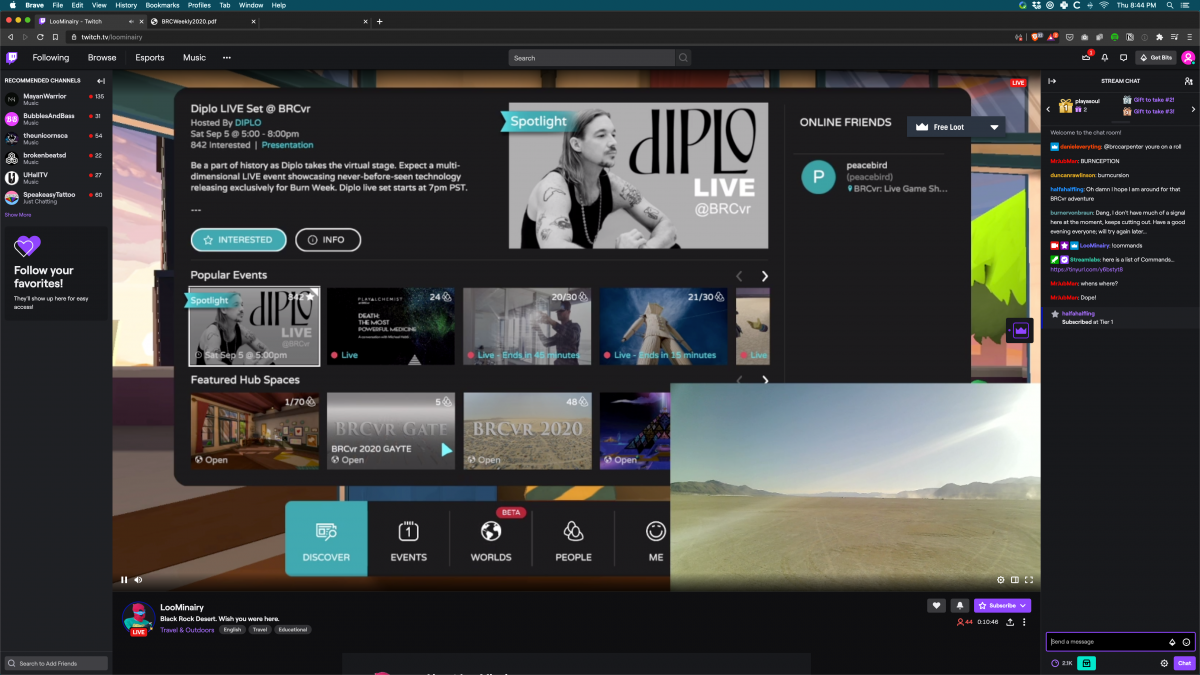Open Profiles menu in menu bar
The image size is (1200, 675).
(x=199, y=5)
